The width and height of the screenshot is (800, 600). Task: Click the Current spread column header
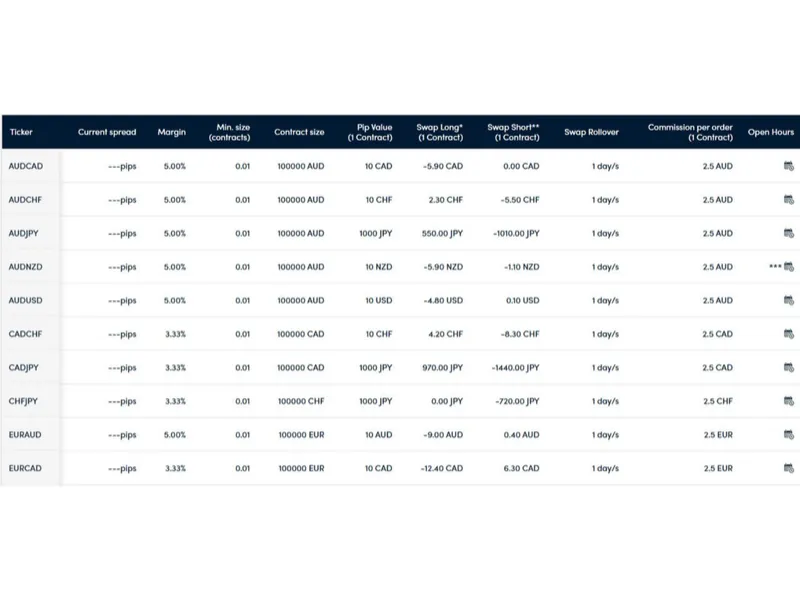point(107,132)
